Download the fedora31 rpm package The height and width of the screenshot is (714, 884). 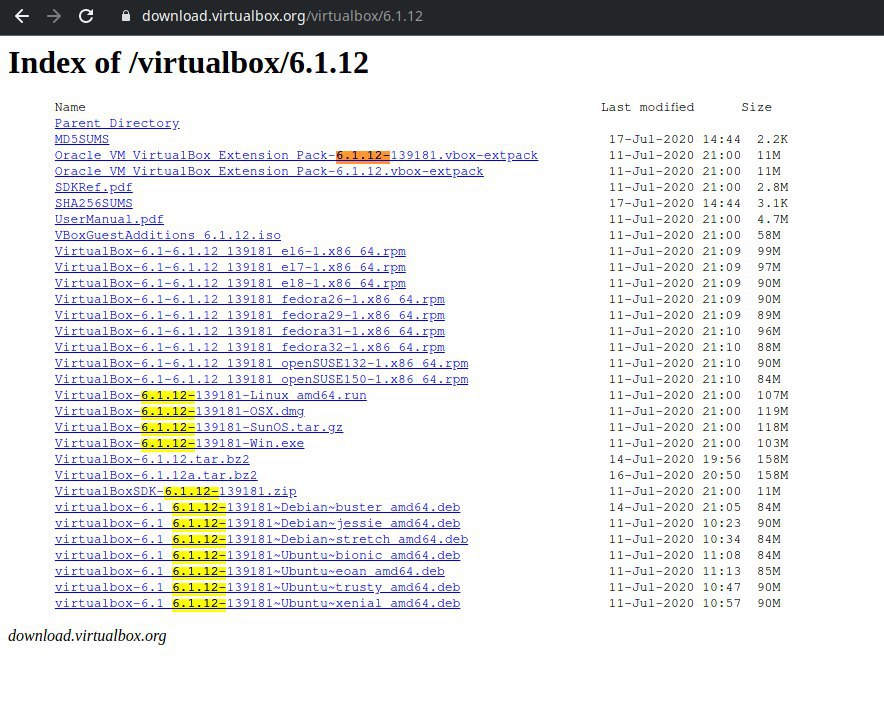pyautogui.click(x=249, y=331)
